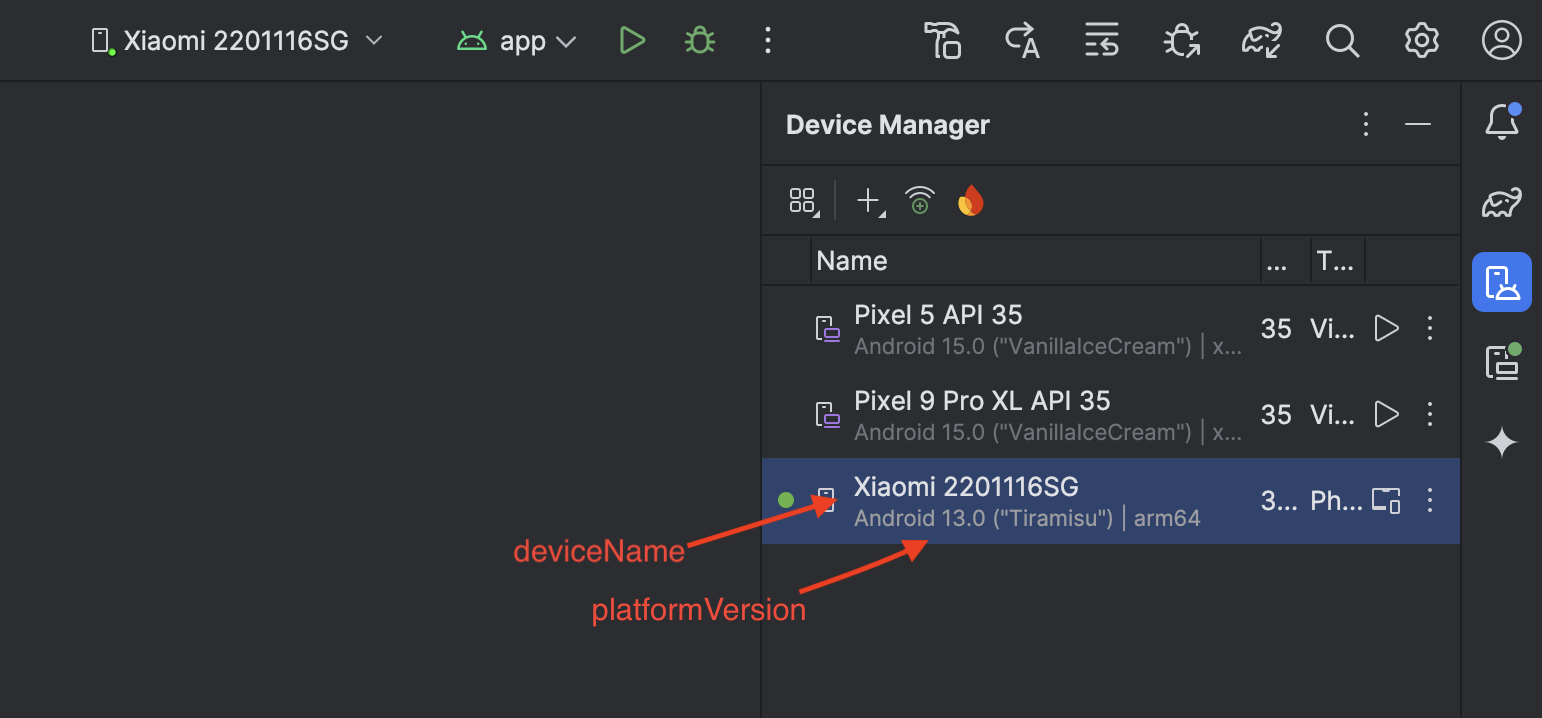Open the Running Devices sidebar icon

point(1501,362)
